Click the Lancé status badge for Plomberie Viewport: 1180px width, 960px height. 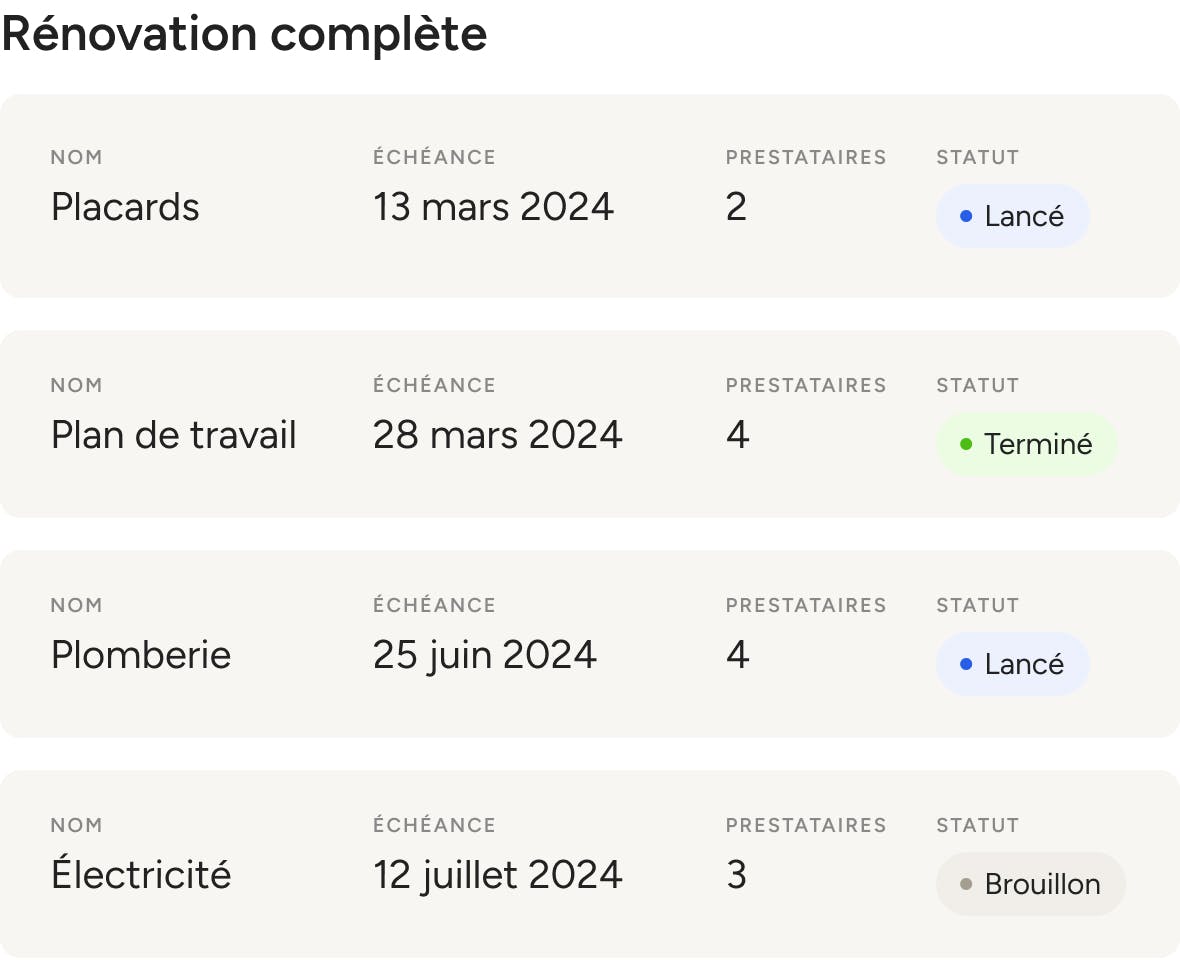pyautogui.click(x=1012, y=664)
